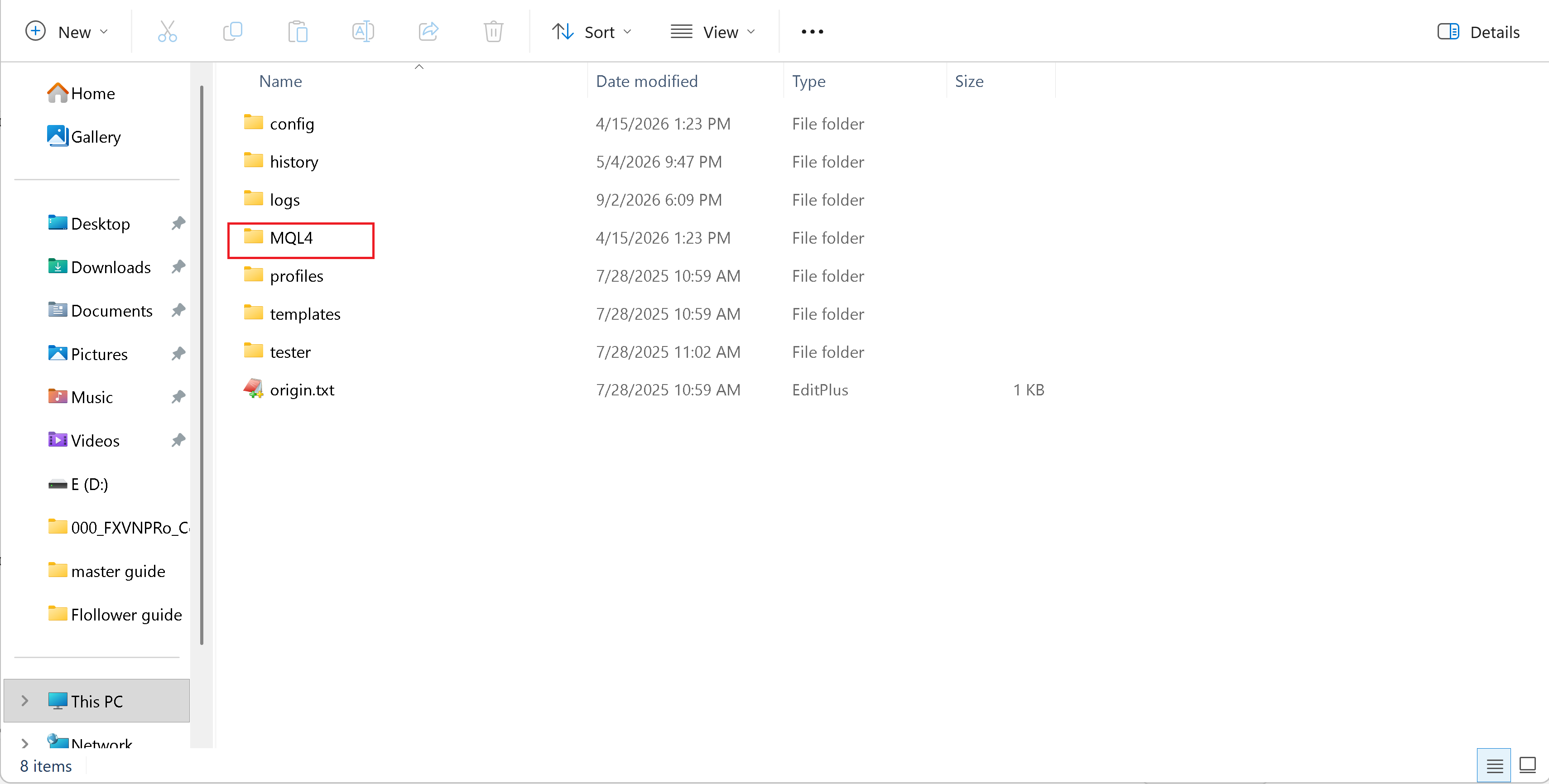Viewport: 1549px width, 784px height.
Task: Click the MQL4 folder icon
Action: point(253,236)
